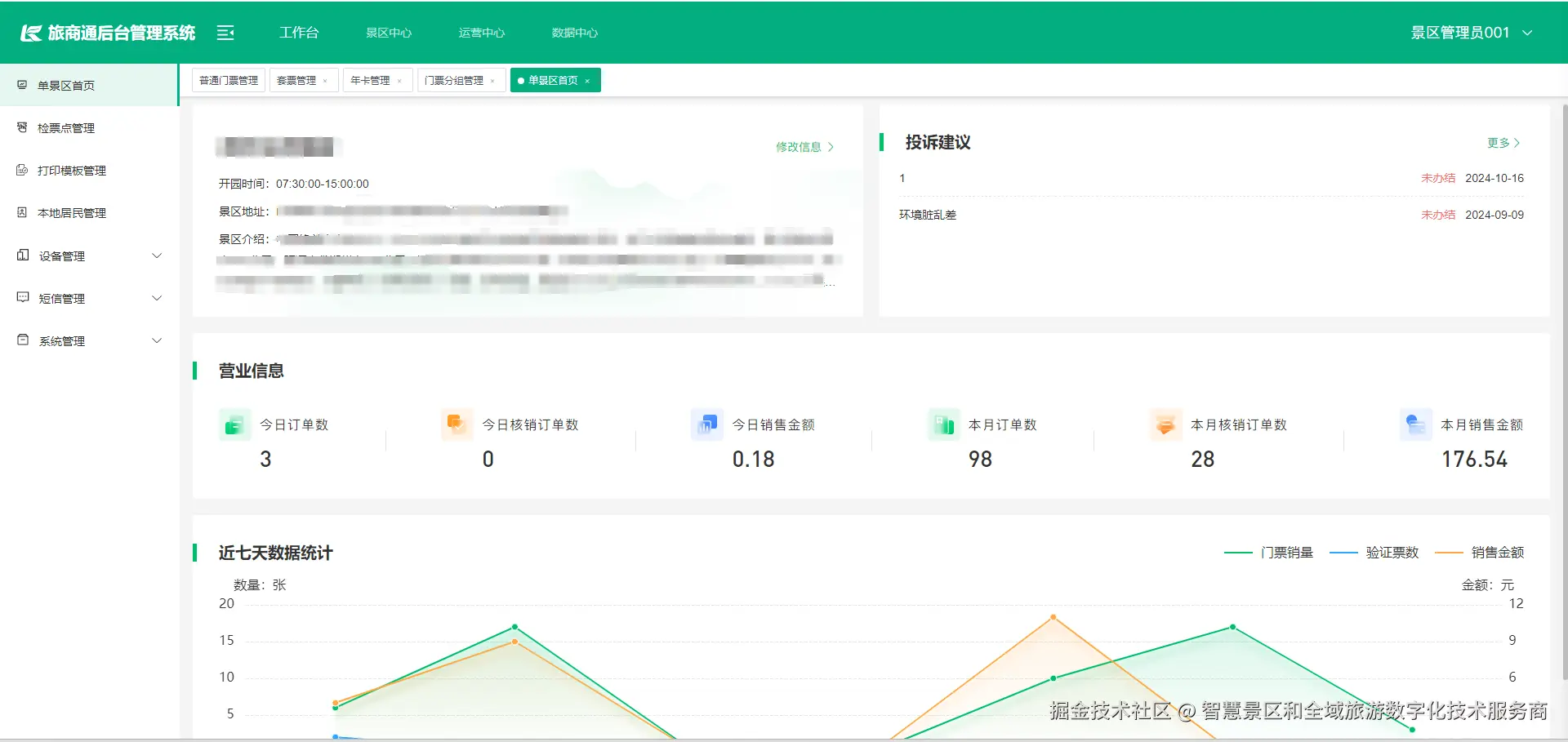Click the 今日销售金额 icon
Image resolution: width=1568 pixels, height=742 pixels.
tap(706, 424)
